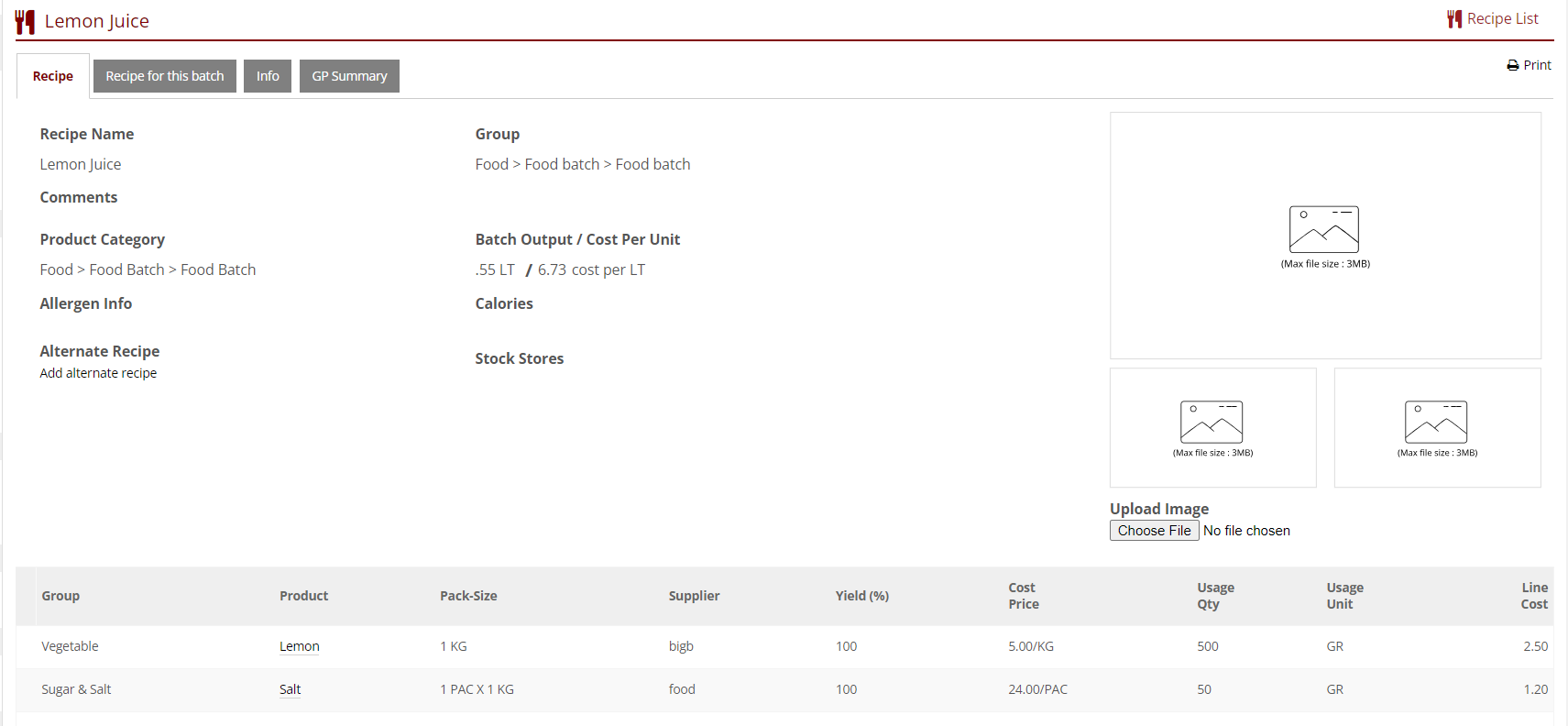
Task: Click Add alternate recipe link
Action: 98,373
